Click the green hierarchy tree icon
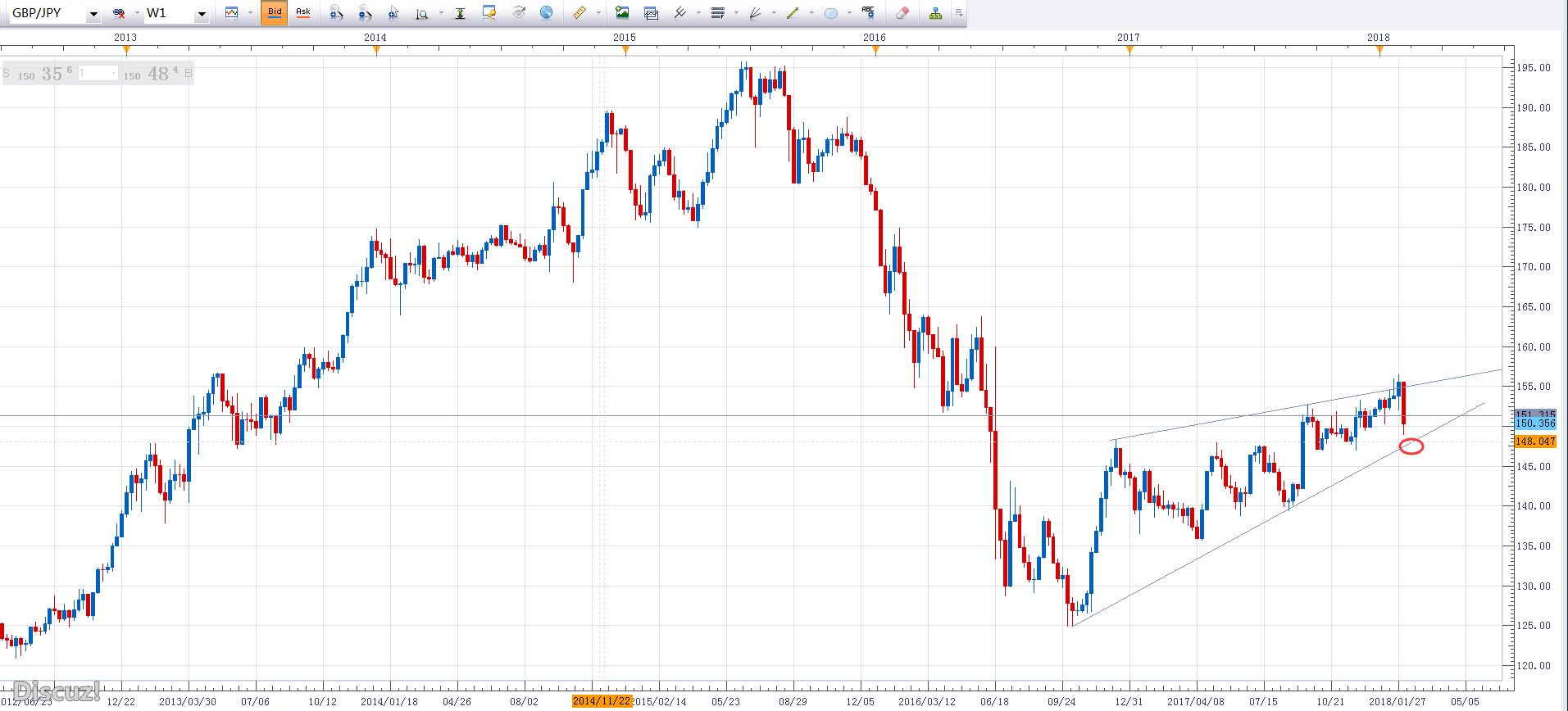The image size is (1568, 711). coord(935,13)
